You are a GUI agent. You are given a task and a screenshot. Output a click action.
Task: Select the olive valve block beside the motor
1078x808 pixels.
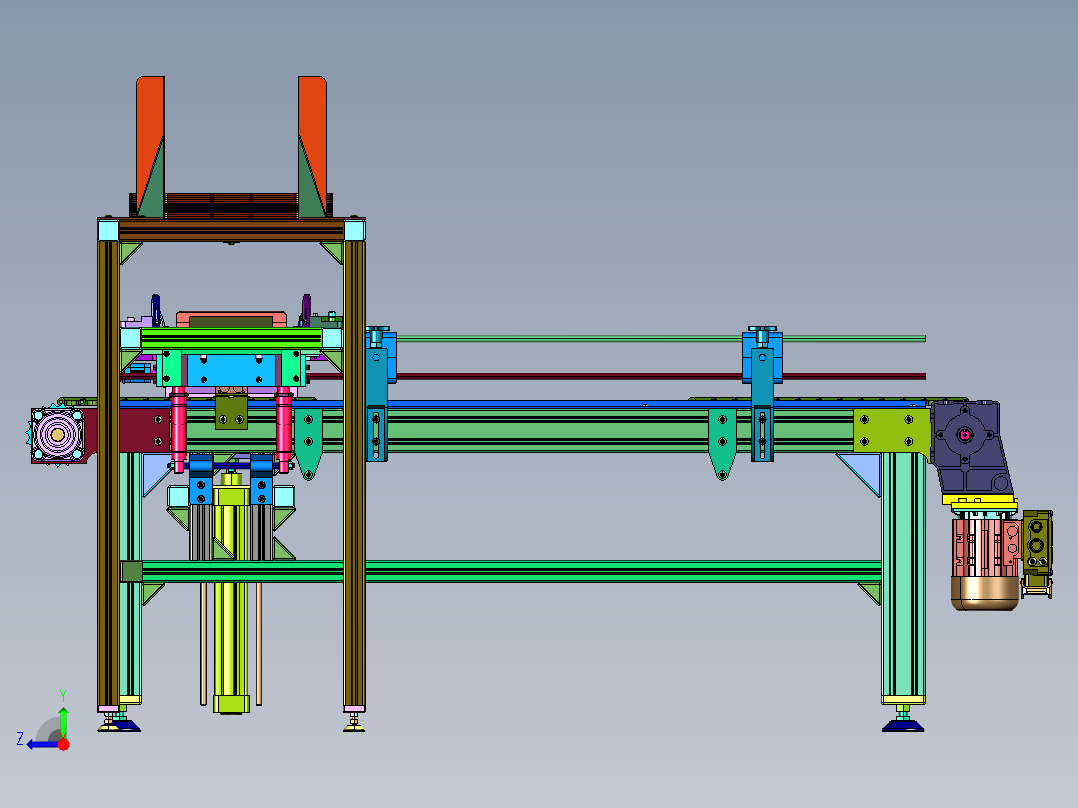click(x=1037, y=543)
